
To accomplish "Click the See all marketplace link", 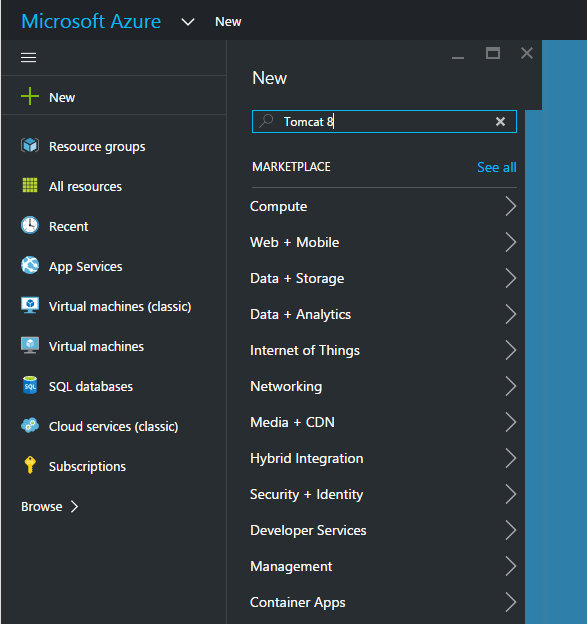I will [497, 167].
